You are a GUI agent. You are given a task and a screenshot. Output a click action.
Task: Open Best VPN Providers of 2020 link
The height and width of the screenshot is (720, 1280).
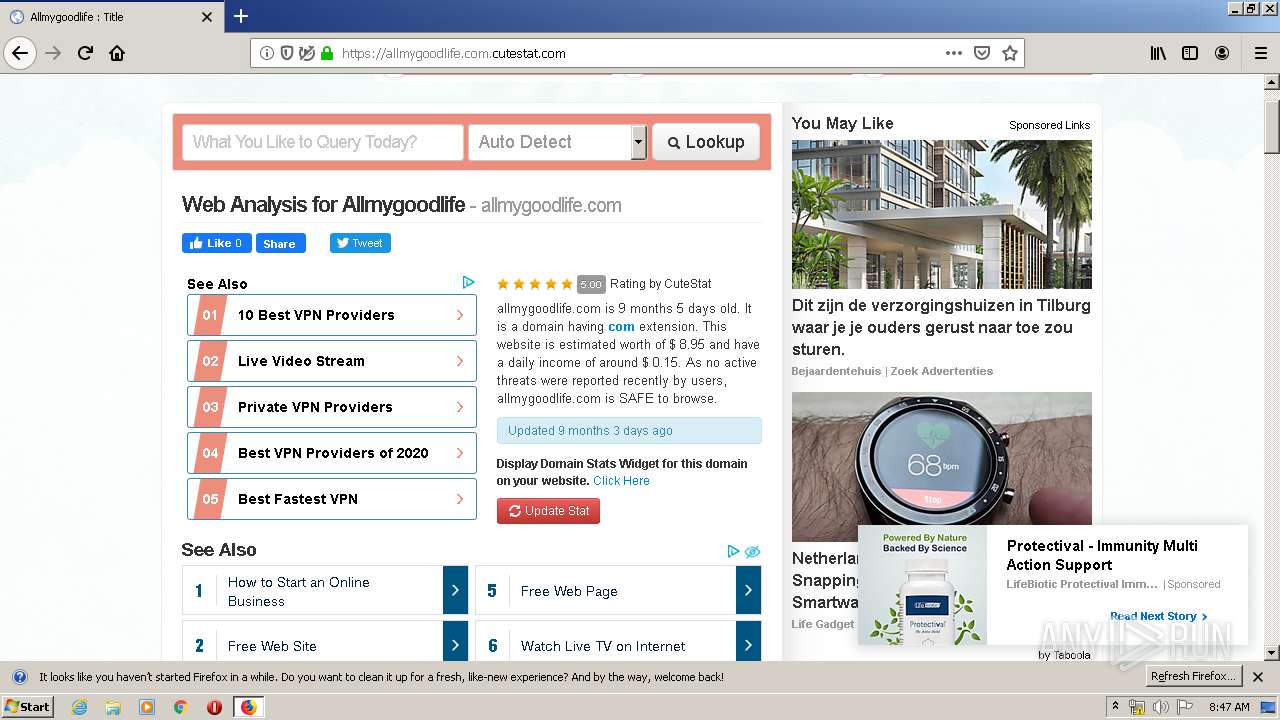click(332, 453)
